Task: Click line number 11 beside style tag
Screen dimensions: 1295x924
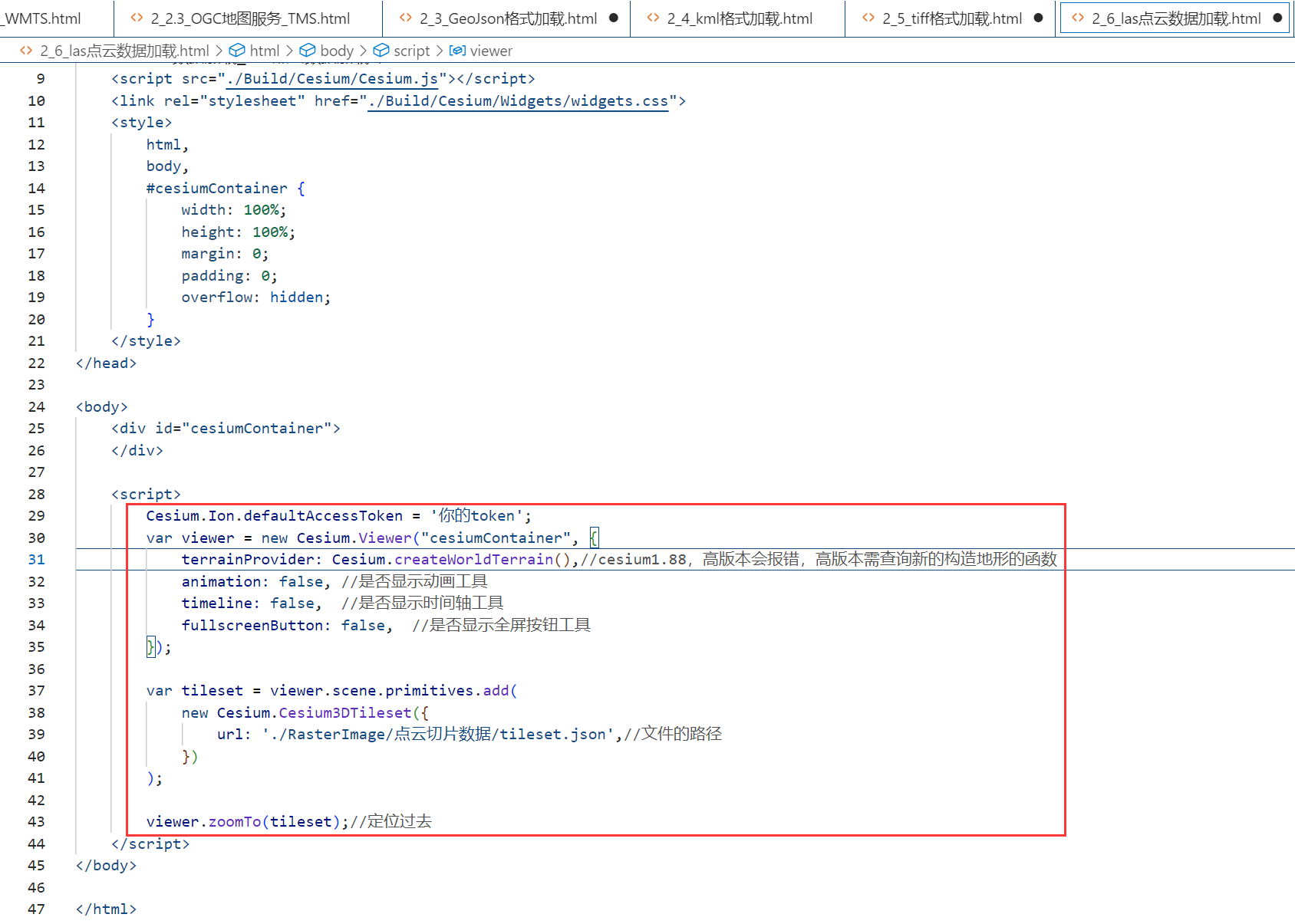Action: pyautogui.click(x=37, y=123)
